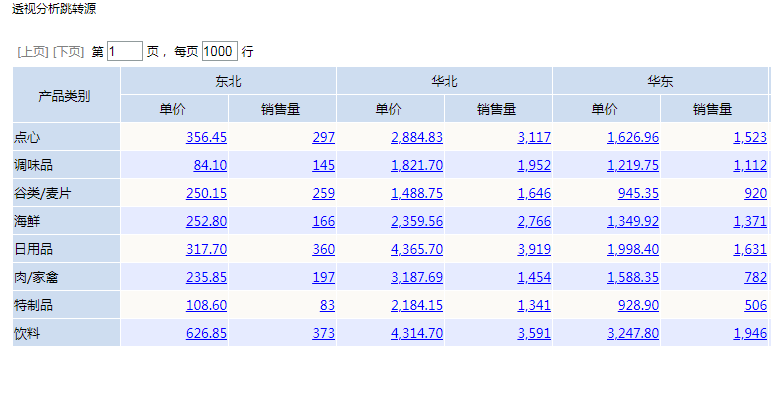Click the 197 sales link
Screen dimensions: 771x393
click(324, 277)
